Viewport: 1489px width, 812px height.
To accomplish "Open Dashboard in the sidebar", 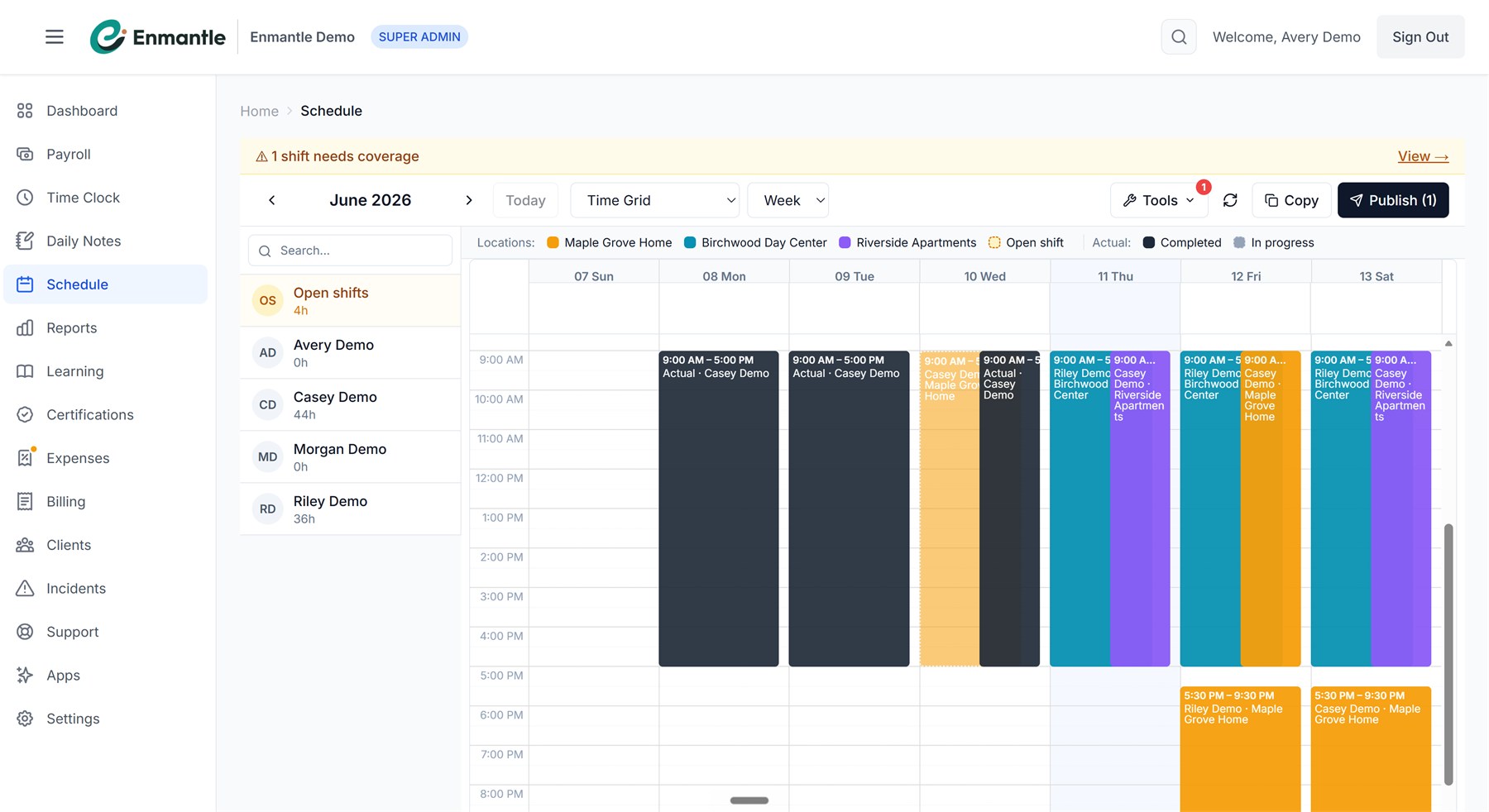I will pos(106,111).
